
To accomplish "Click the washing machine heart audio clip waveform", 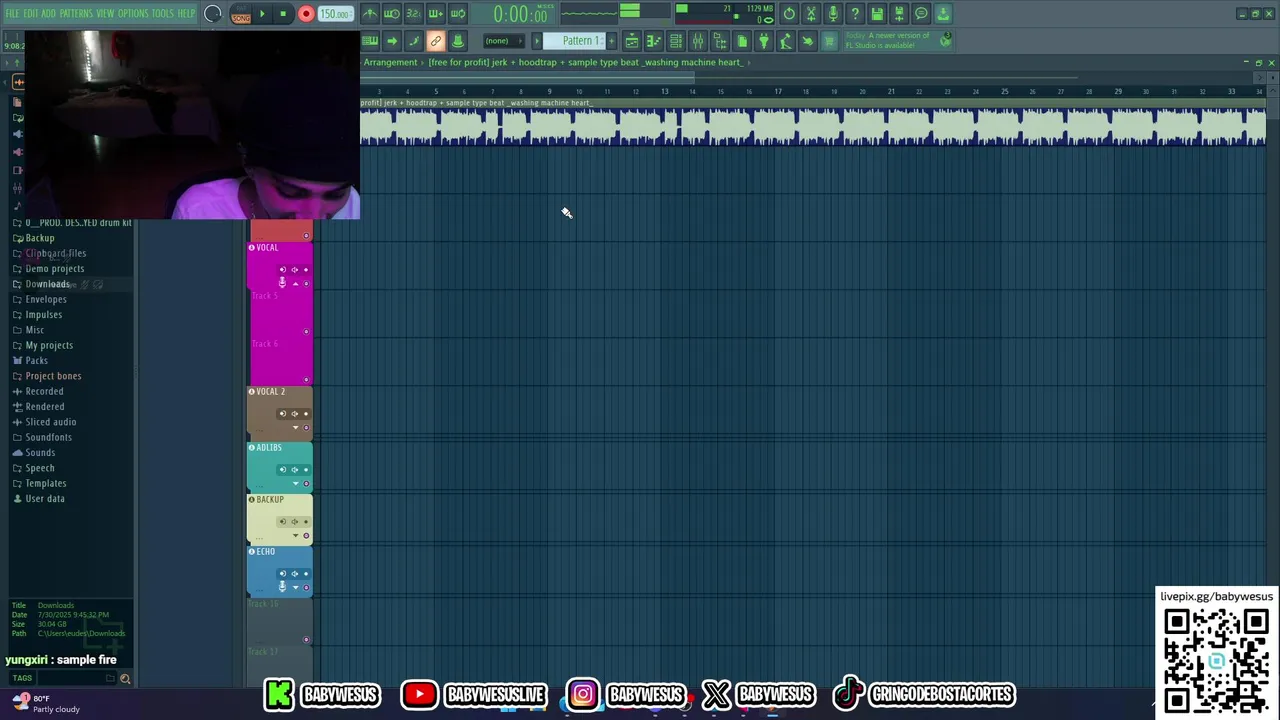I will click(812, 127).
